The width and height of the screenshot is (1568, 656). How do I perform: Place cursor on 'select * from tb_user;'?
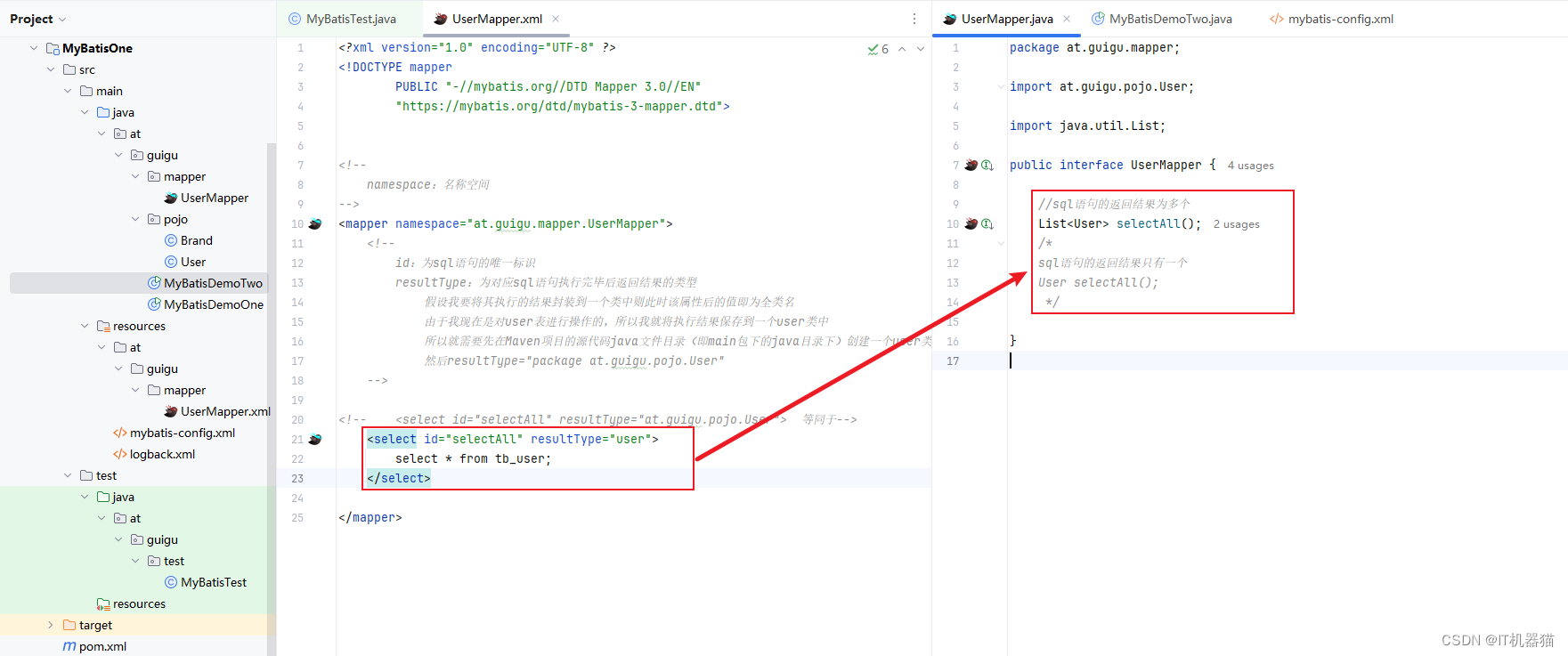coord(474,458)
